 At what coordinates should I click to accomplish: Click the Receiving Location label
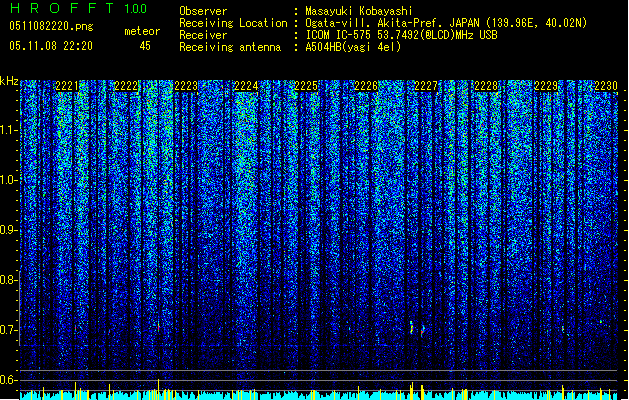[233, 23]
